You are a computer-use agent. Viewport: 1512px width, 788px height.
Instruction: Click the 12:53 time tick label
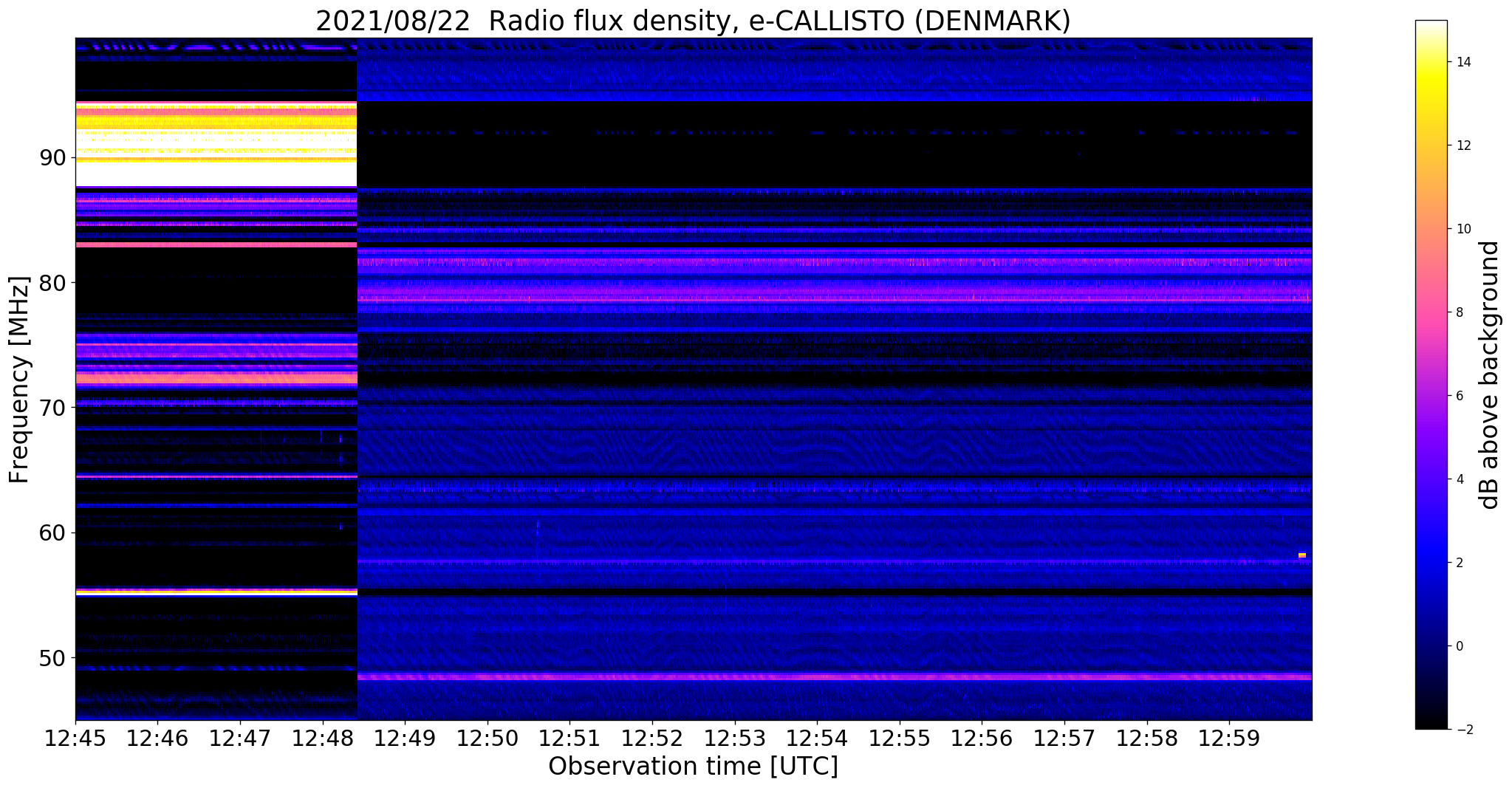(x=734, y=738)
